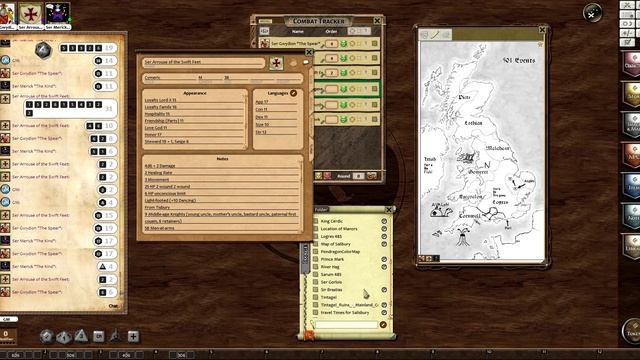The height and width of the screenshot is (360, 640).
Task: Click next round icon in Combat Tracker
Action: 371,176
